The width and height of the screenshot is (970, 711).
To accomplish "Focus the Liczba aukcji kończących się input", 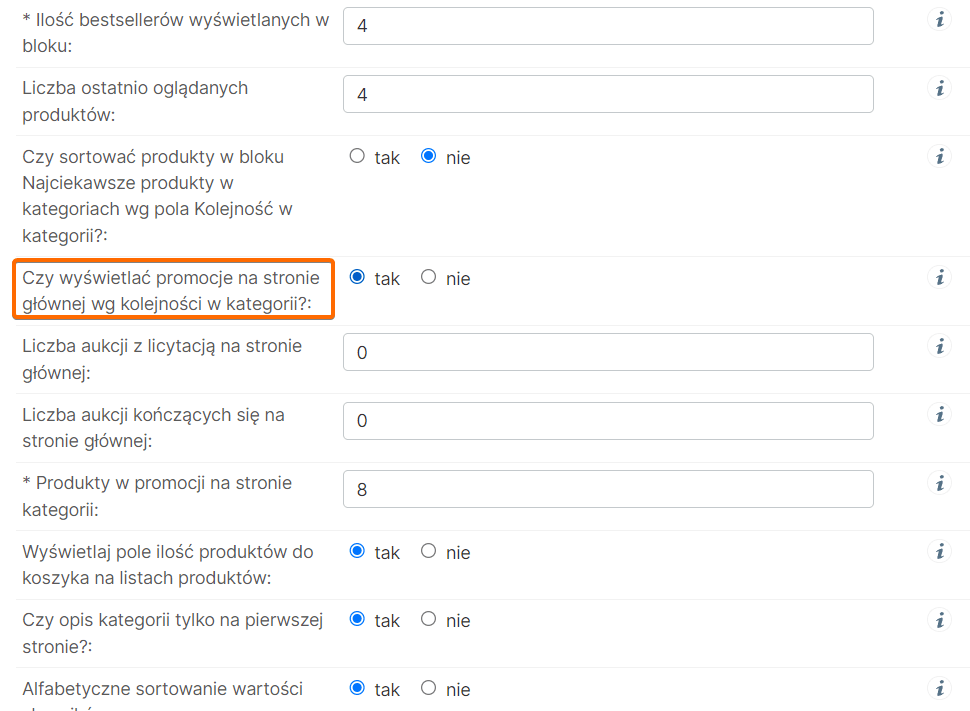I will 608,421.
